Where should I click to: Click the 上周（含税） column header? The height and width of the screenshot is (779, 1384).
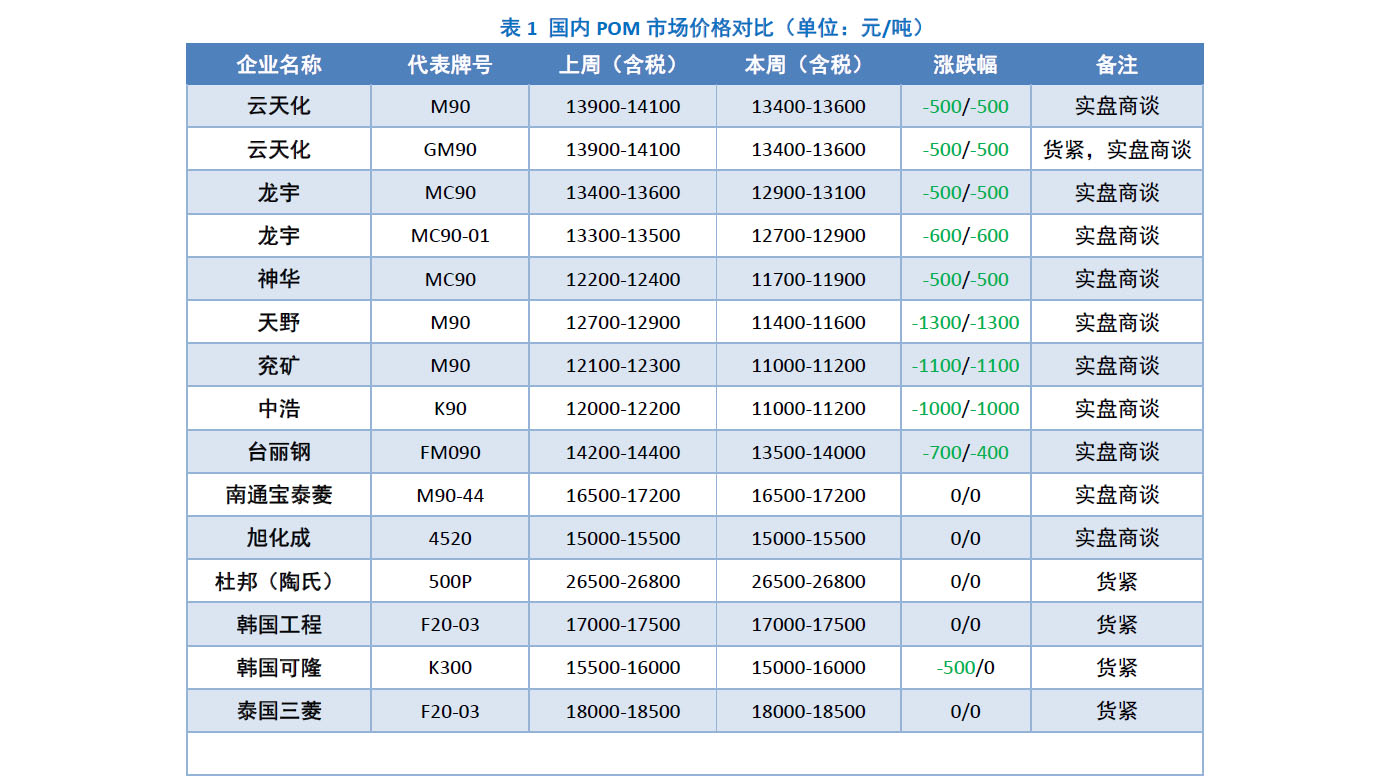(623, 65)
